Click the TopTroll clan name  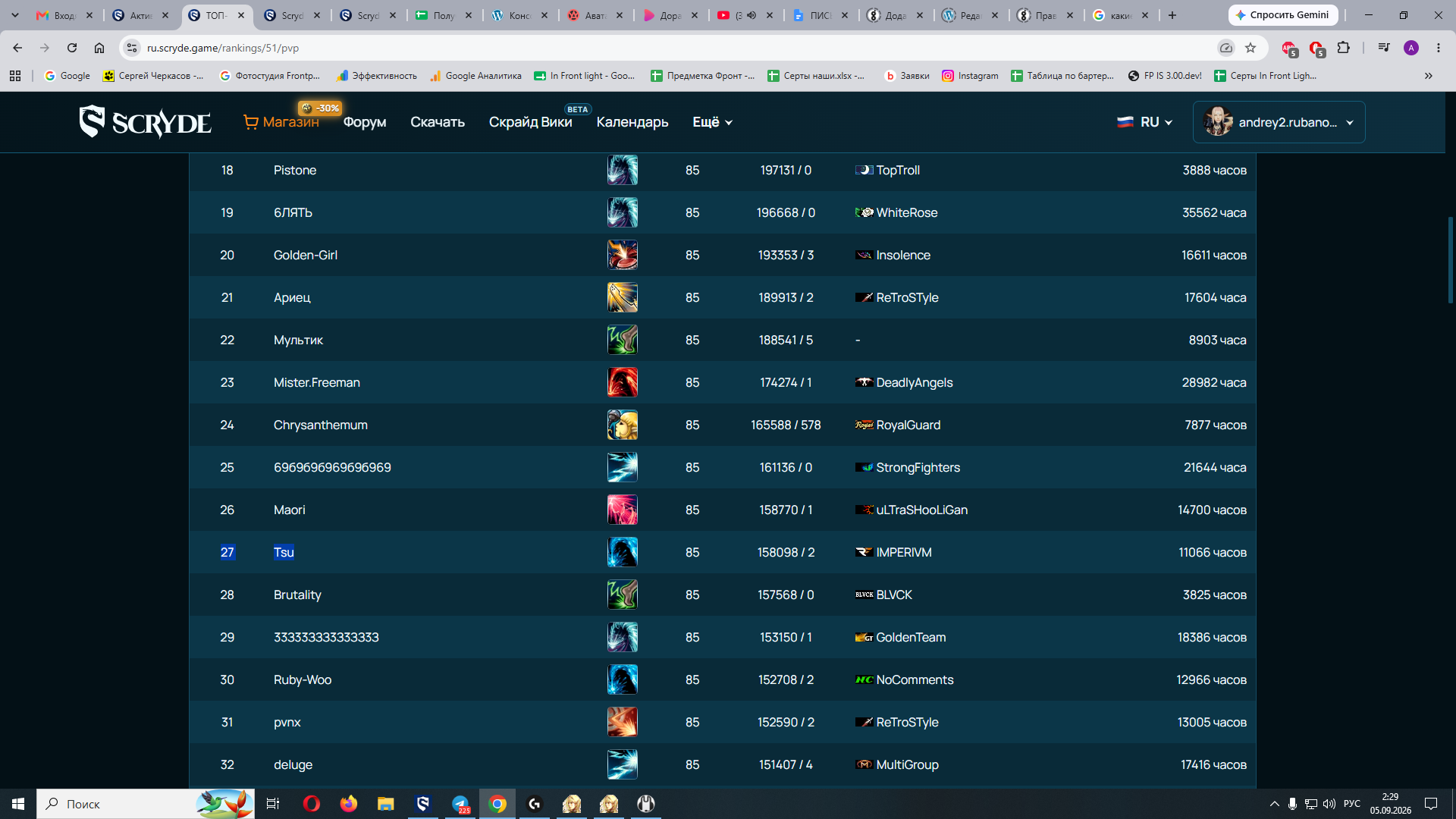pos(898,170)
